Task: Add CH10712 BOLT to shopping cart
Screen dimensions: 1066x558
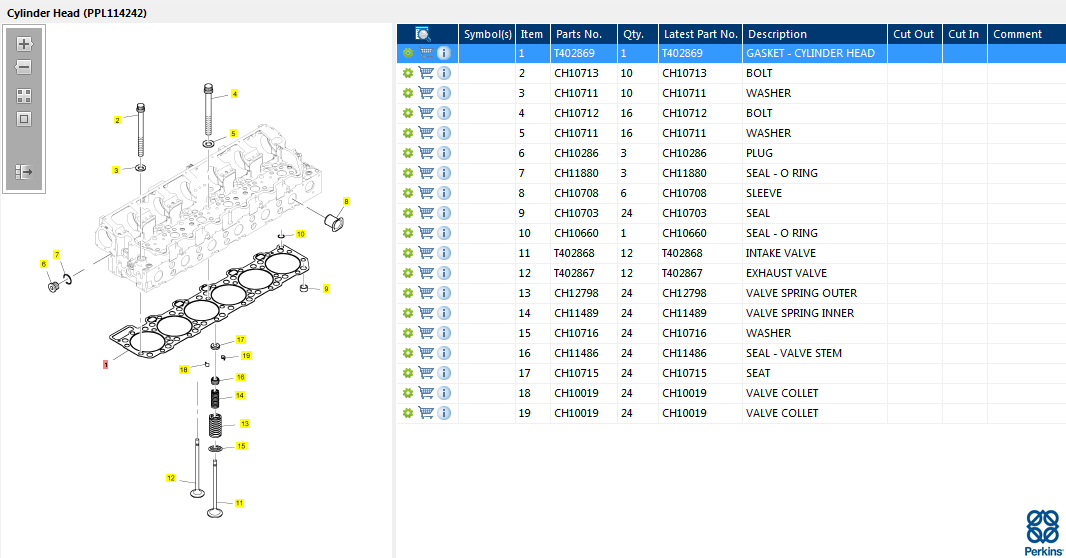Action: 426,113
